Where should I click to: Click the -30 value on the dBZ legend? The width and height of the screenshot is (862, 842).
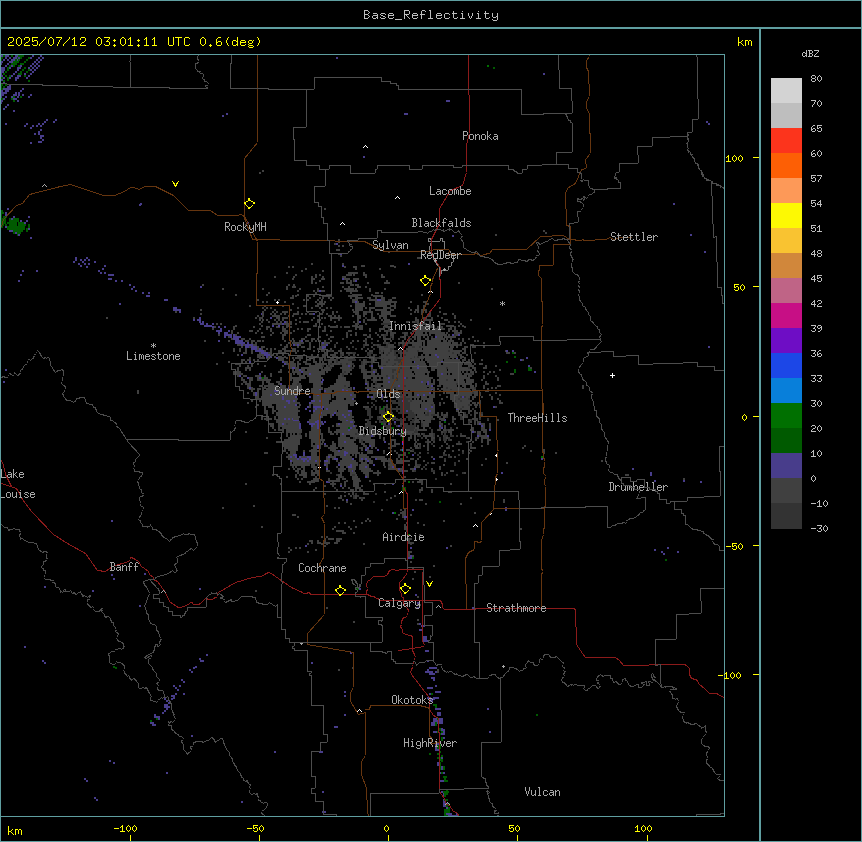pyautogui.click(x=819, y=528)
